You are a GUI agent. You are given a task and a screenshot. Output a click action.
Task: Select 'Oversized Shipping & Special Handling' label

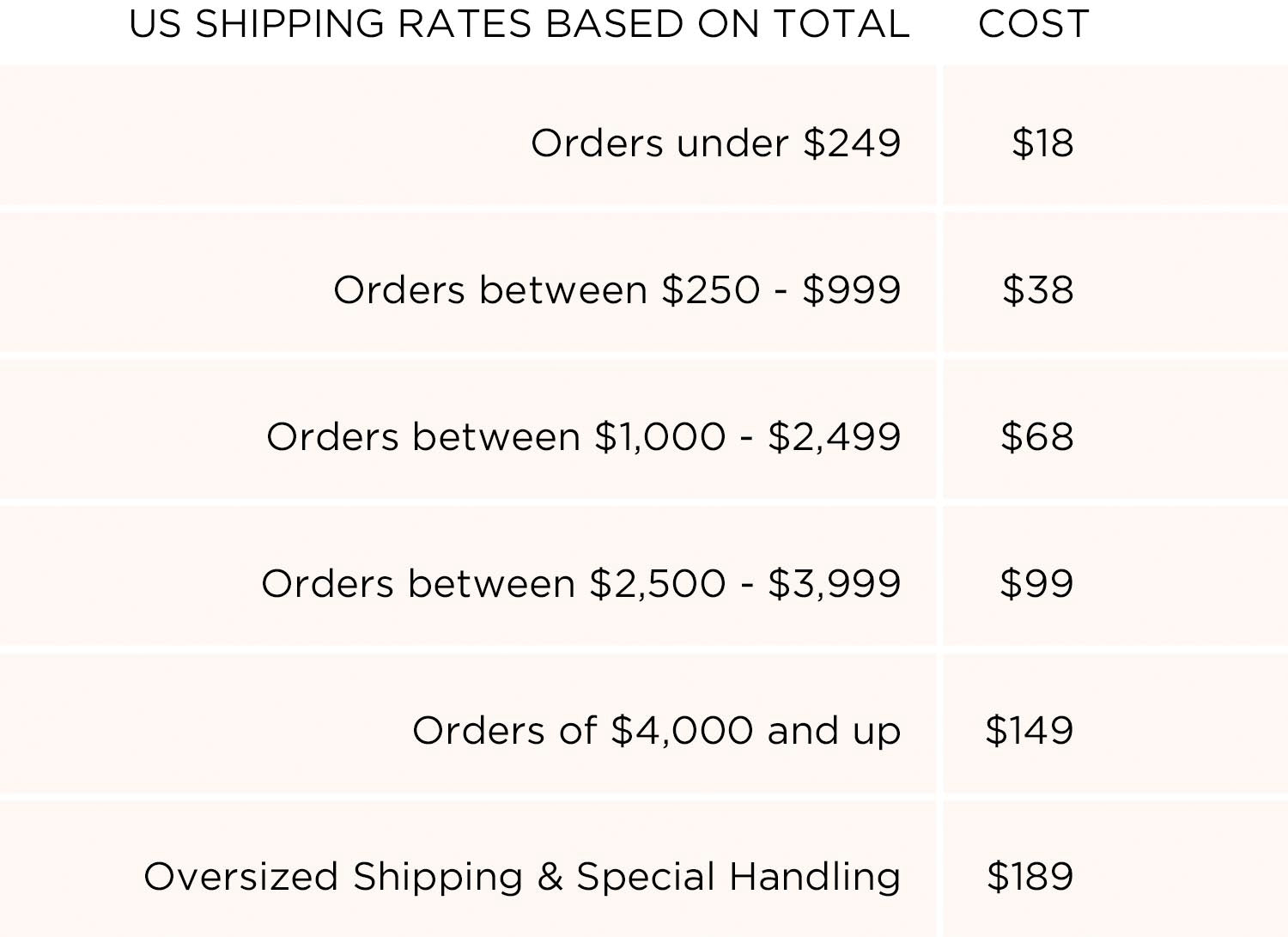click(x=522, y=877)
